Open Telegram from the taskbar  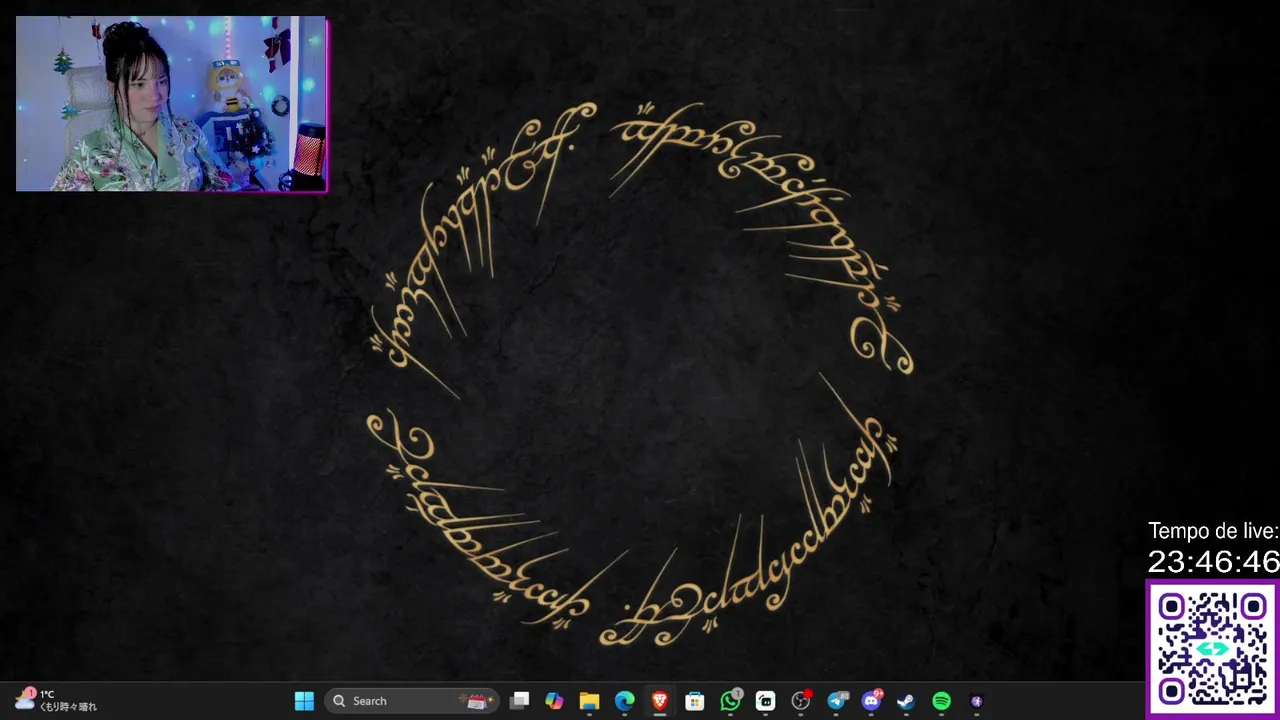point(837,701)
